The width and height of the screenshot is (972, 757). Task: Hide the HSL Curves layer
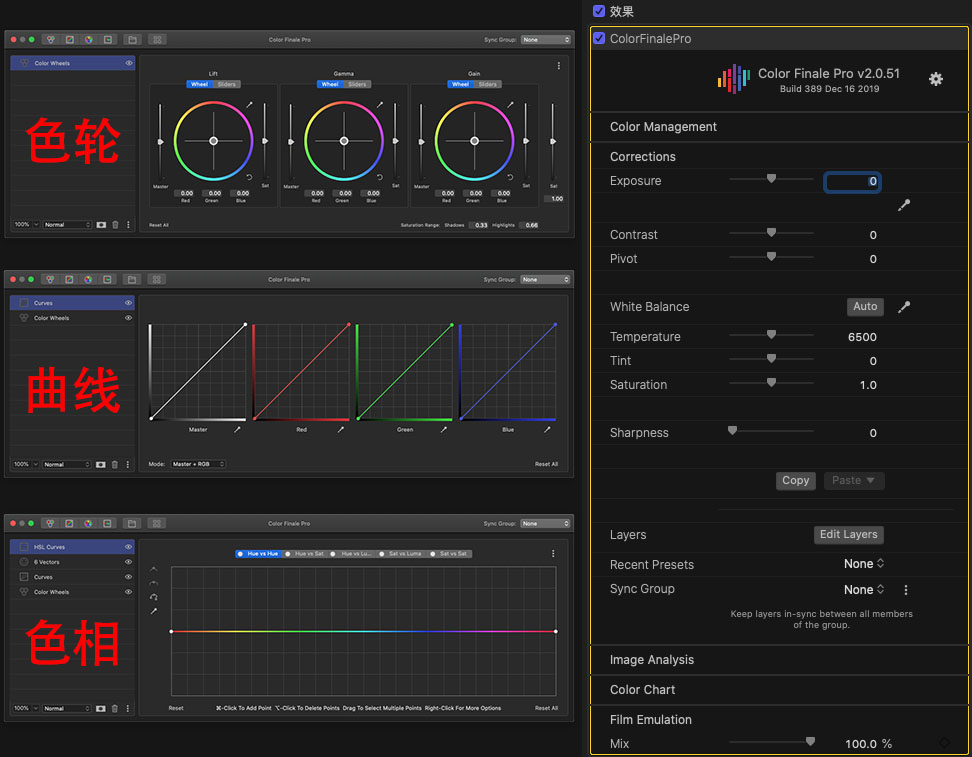pyautogui.click(x=128, y=547)
